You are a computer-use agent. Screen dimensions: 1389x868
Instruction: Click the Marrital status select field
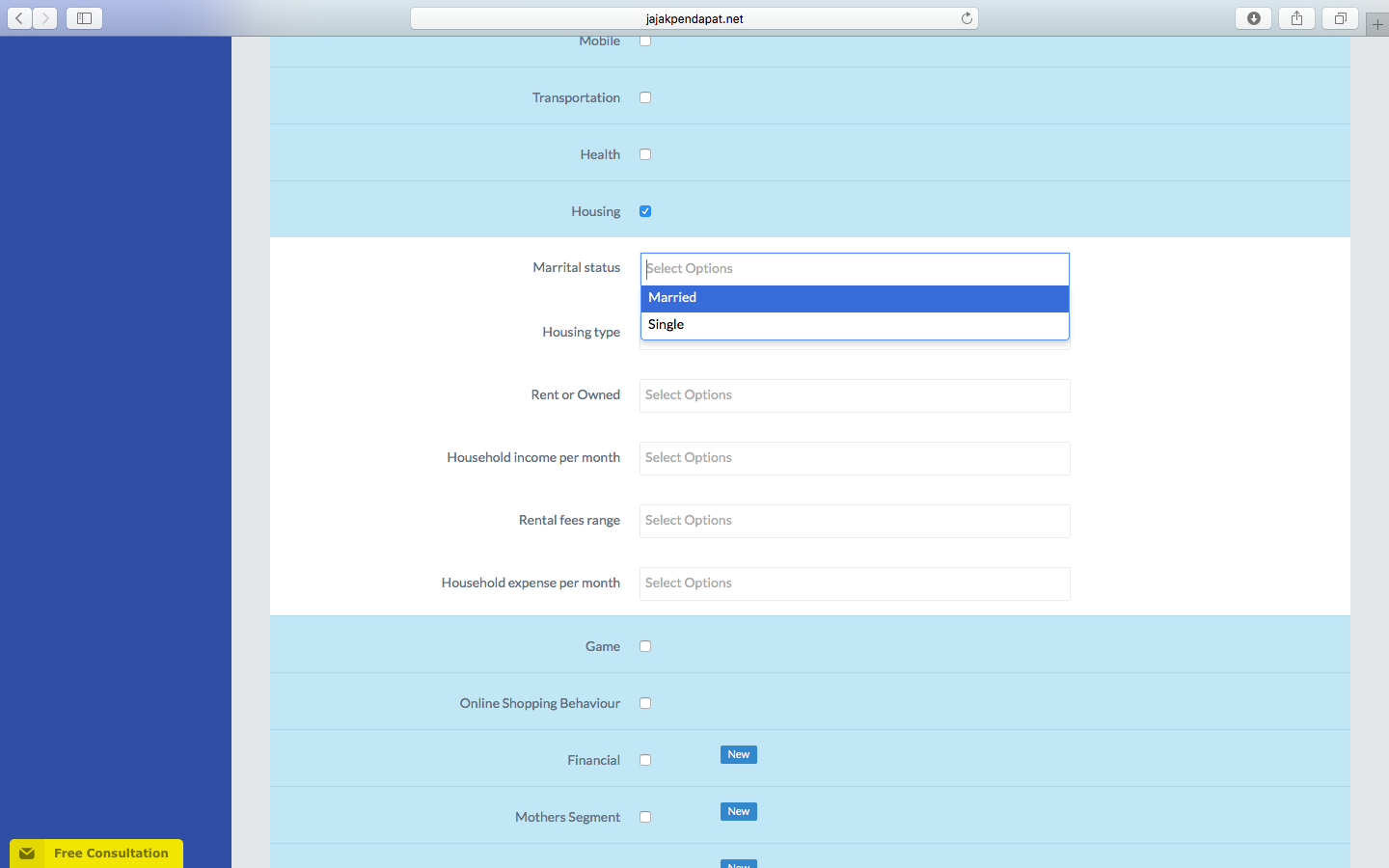[855, 269]
